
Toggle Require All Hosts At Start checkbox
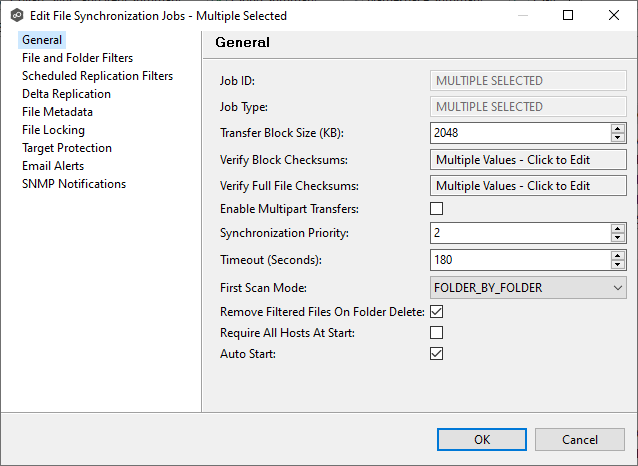tap(436, 332)
